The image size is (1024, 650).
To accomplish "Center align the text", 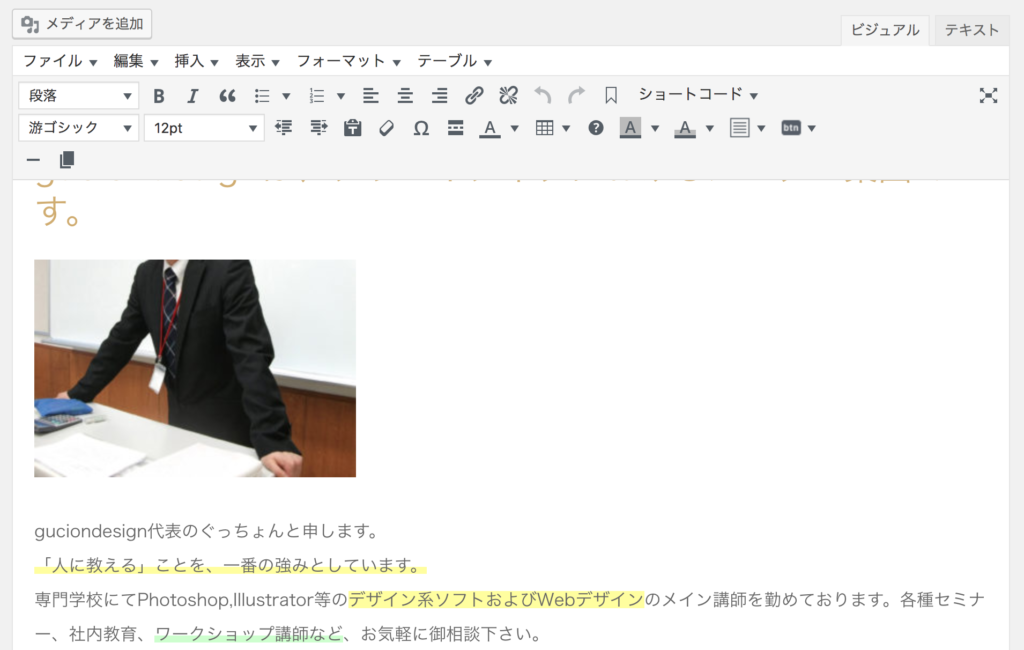I will click(405, 96).
